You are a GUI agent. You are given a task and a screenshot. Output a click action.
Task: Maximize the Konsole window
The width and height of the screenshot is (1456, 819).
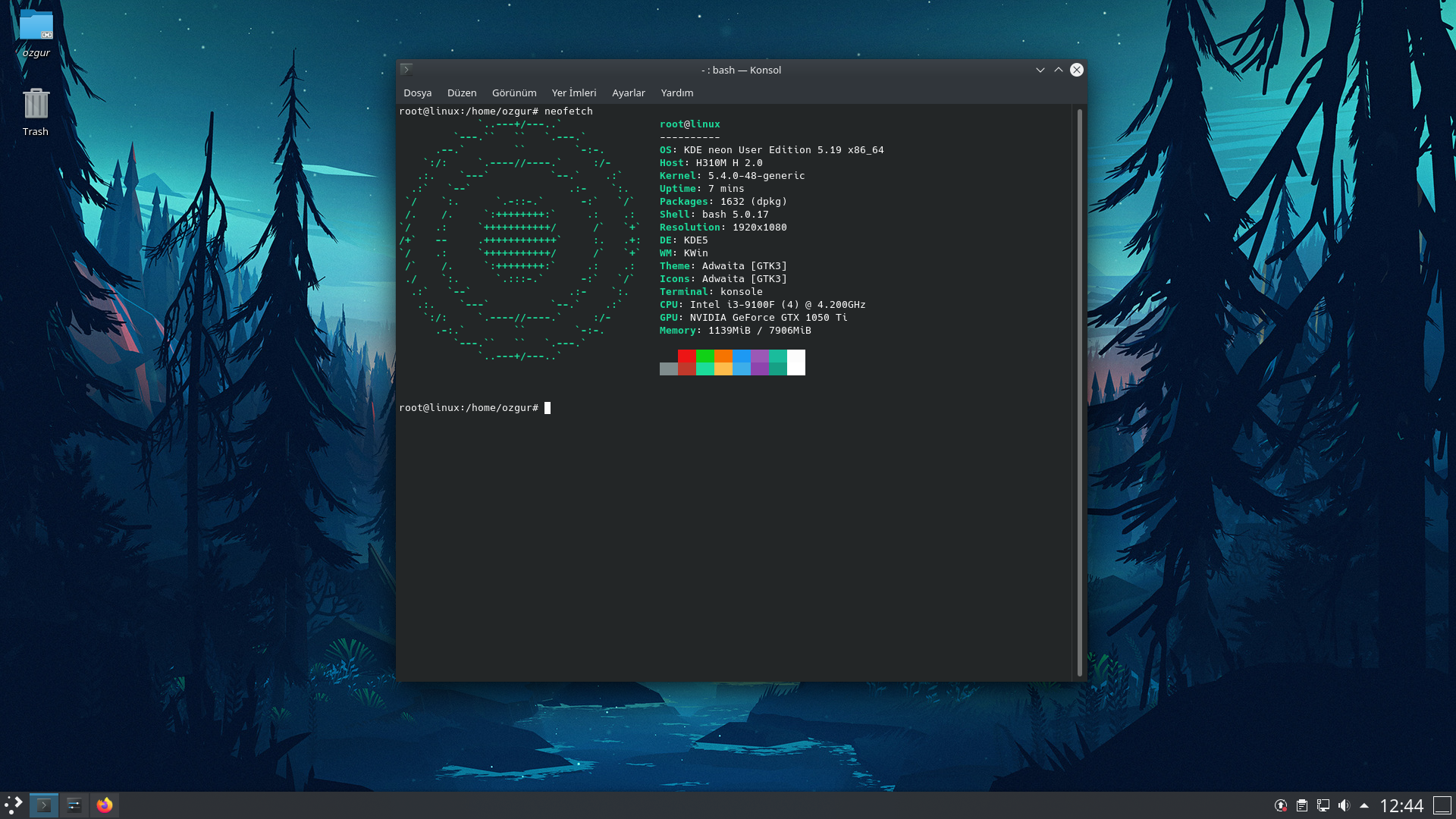point(1059,70)
